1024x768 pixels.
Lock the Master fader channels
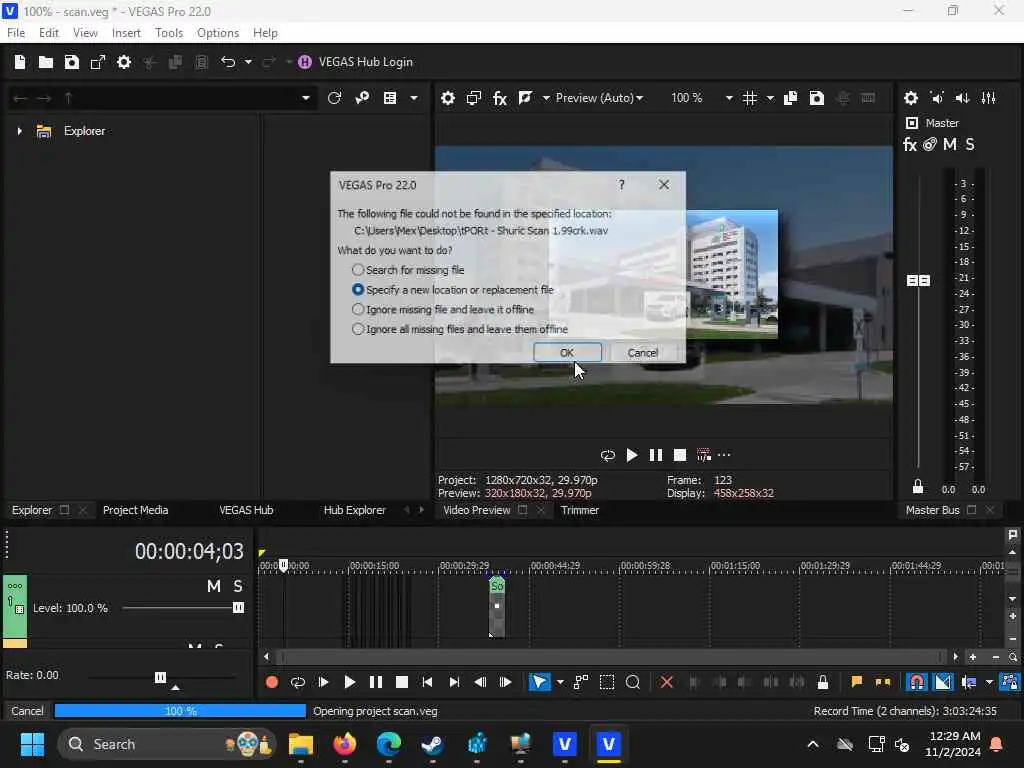click(x=918, y=487)
